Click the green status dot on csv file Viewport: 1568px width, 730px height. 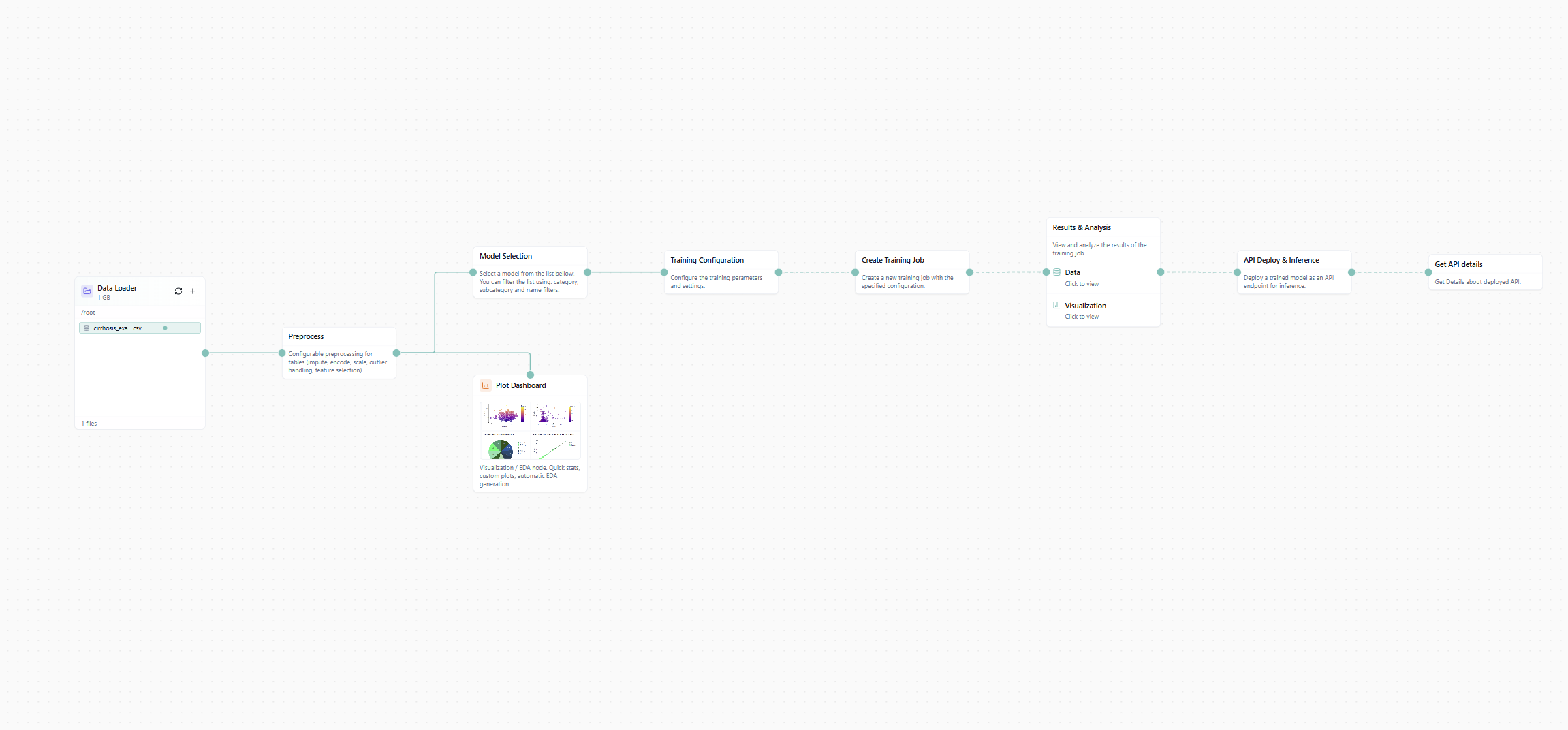pos(165,328)
